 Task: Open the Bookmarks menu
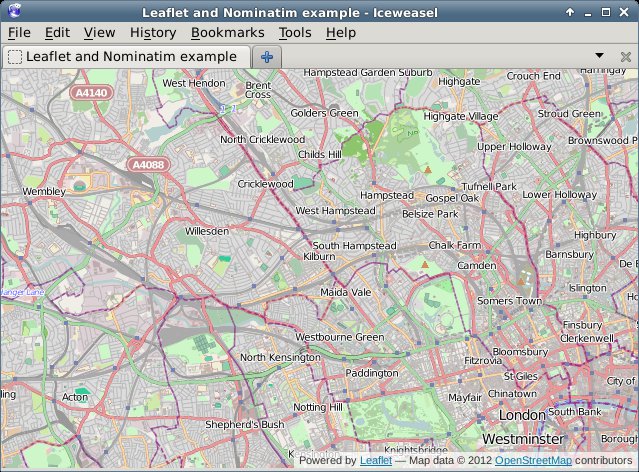228,33
